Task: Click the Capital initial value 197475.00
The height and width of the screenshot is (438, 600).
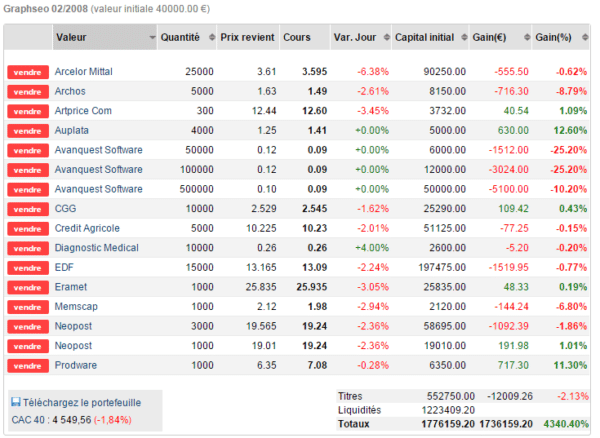Action: [x=442, y=267]
